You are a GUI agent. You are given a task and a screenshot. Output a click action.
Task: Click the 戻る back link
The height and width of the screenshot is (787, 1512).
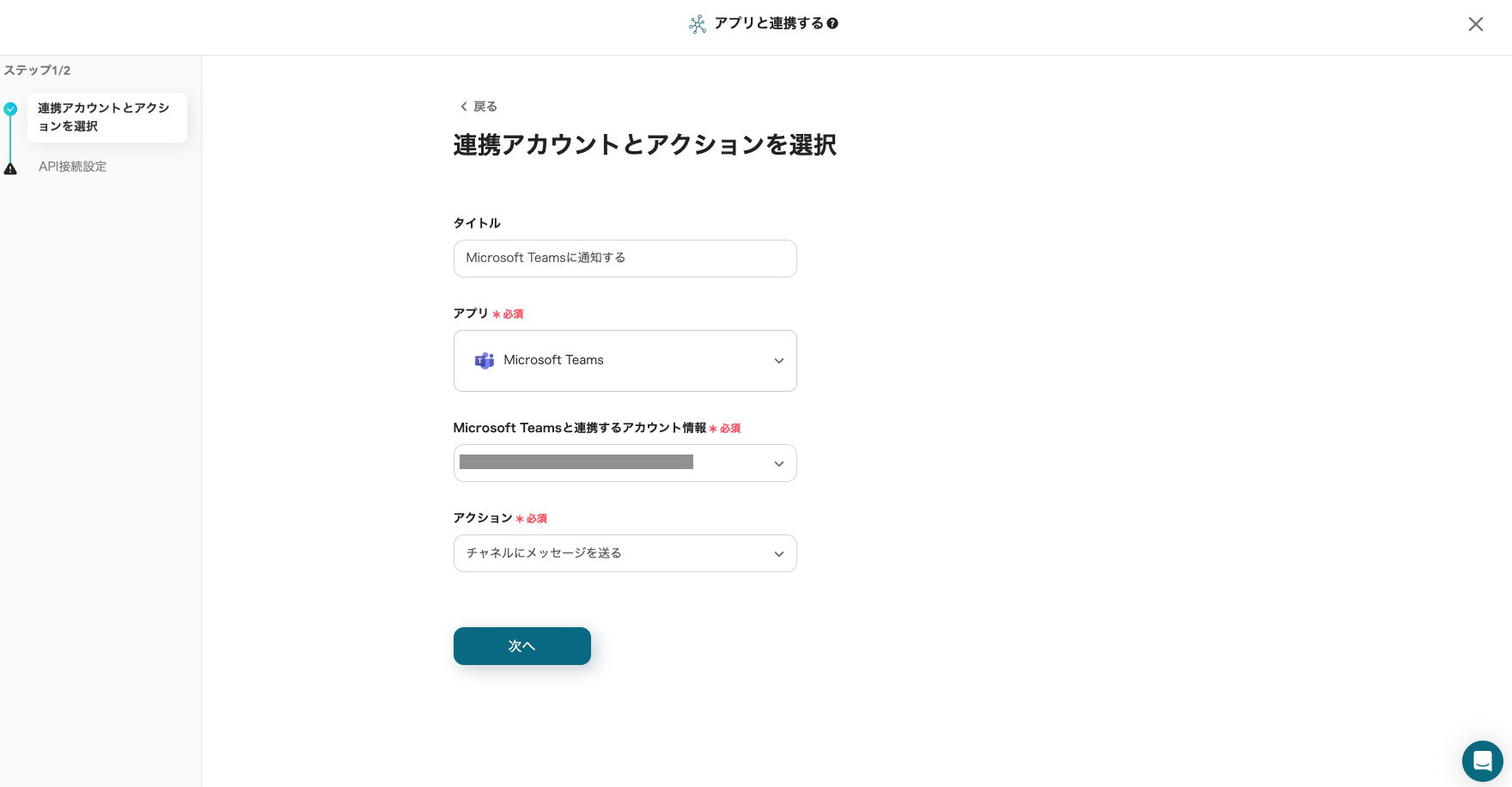pos(485,107)
